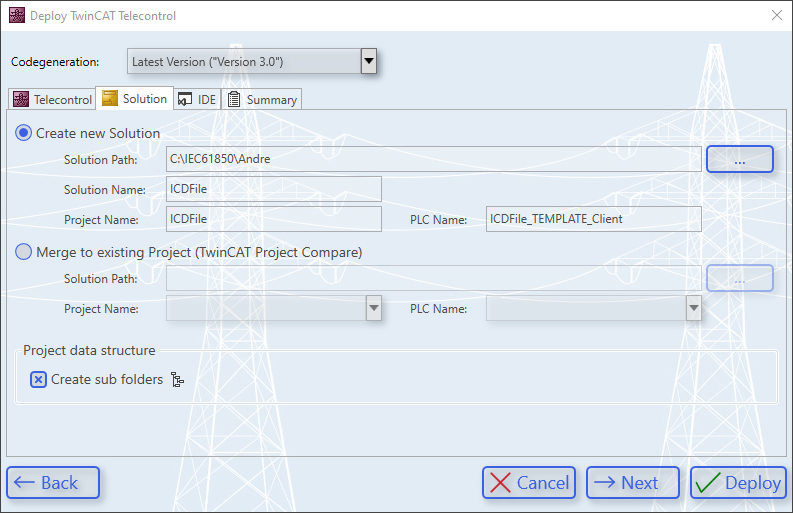Toggle the Create sub folders checkbox
The height and width of the screenshot is (513, 793).
click(x=38, y=379)
